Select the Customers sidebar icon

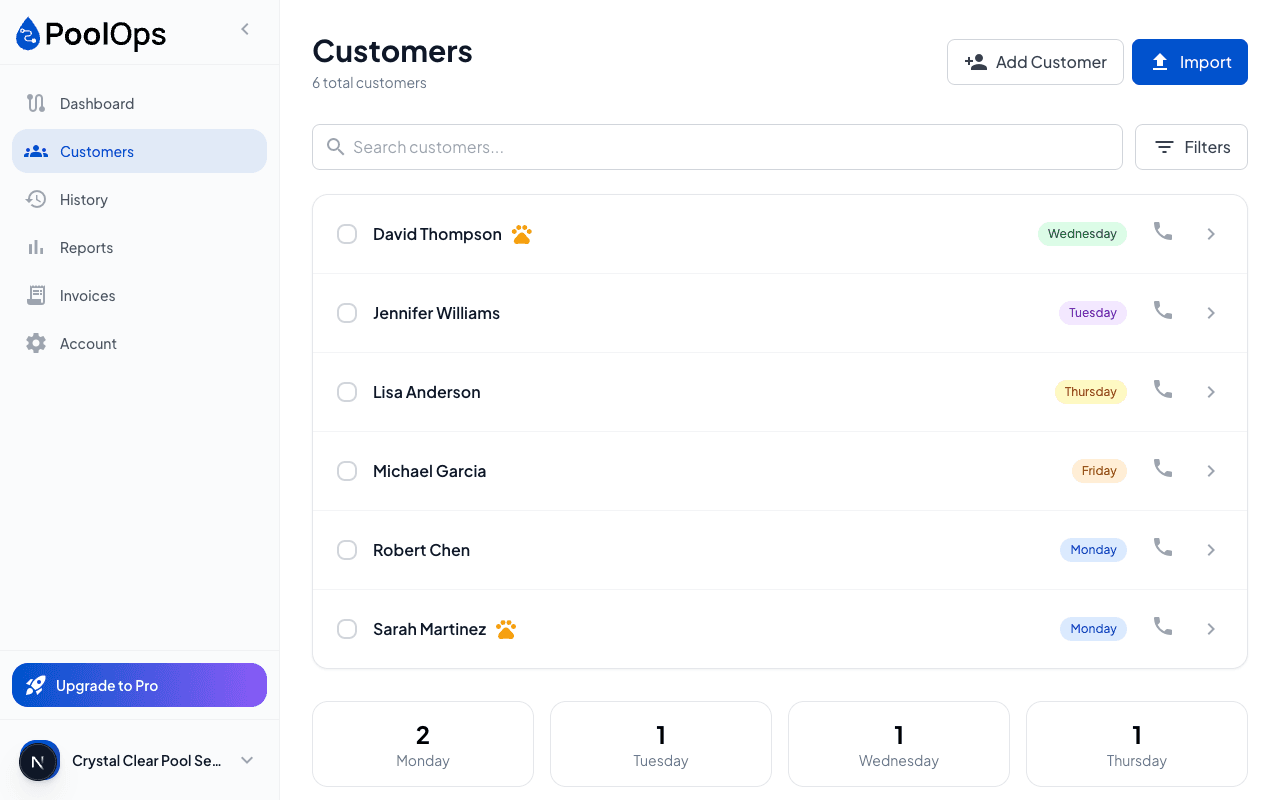36,151
